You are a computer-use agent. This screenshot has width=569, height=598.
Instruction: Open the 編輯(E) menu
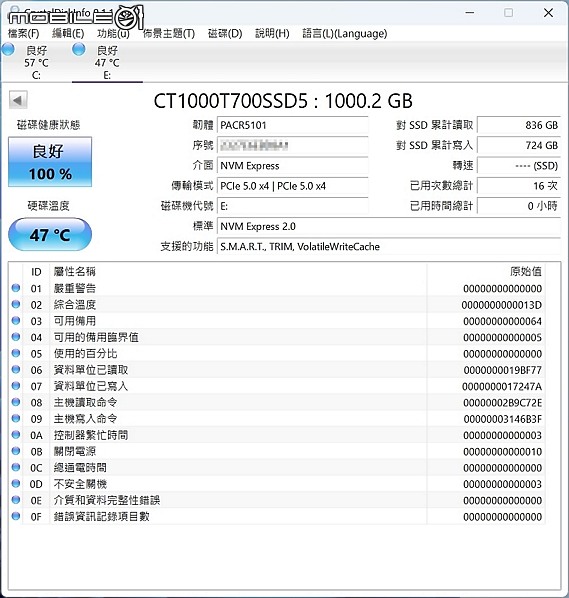[x=68, y=34]
